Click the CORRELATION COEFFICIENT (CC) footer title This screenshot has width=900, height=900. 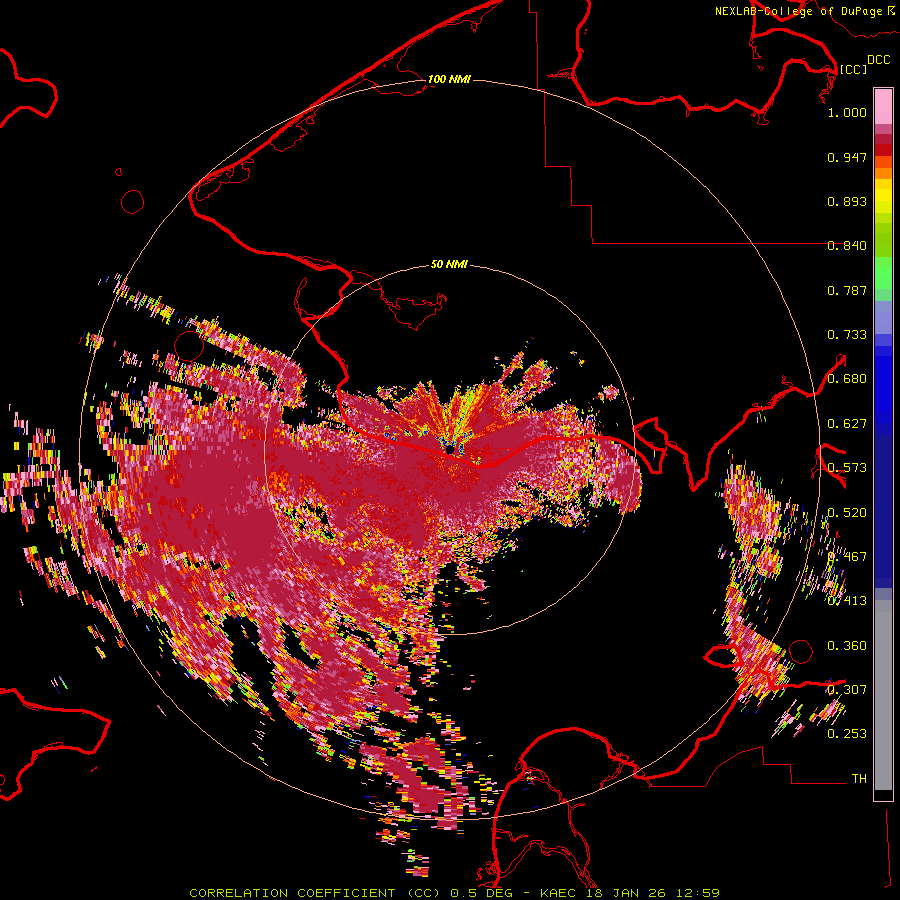tap(315, 893)
